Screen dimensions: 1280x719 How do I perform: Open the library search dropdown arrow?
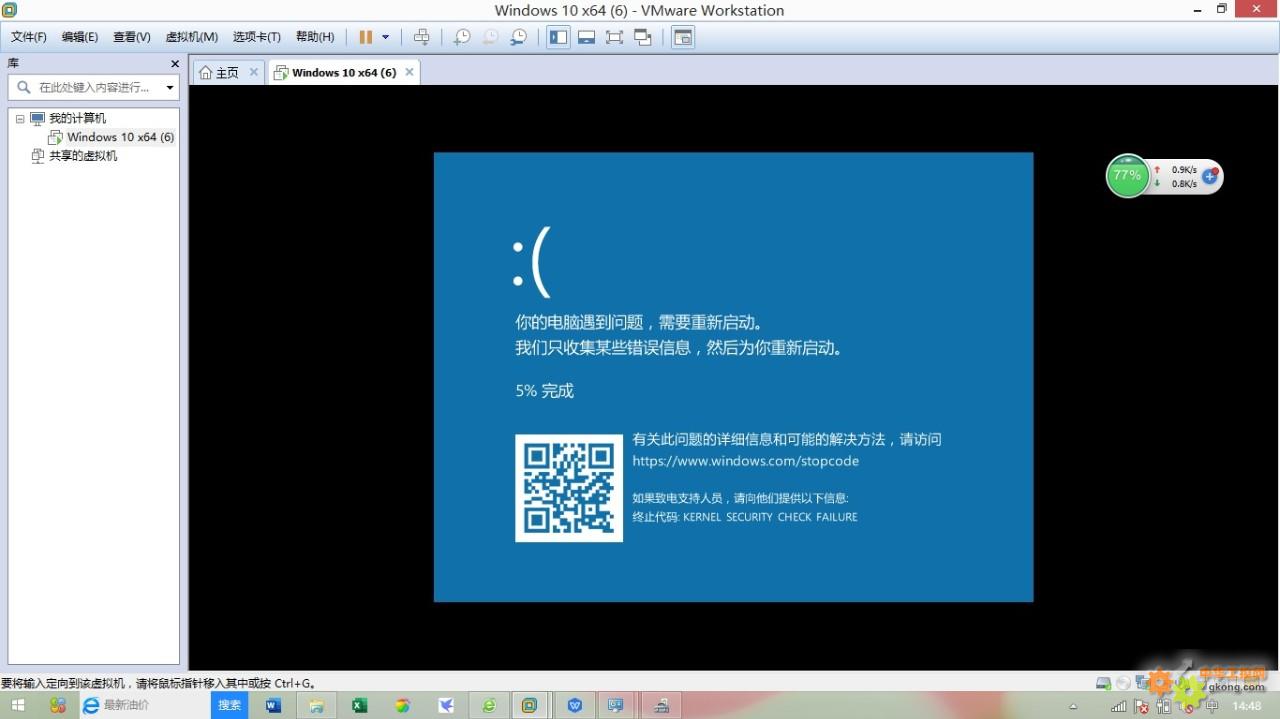pyautogui.click(x=170, y=87)
